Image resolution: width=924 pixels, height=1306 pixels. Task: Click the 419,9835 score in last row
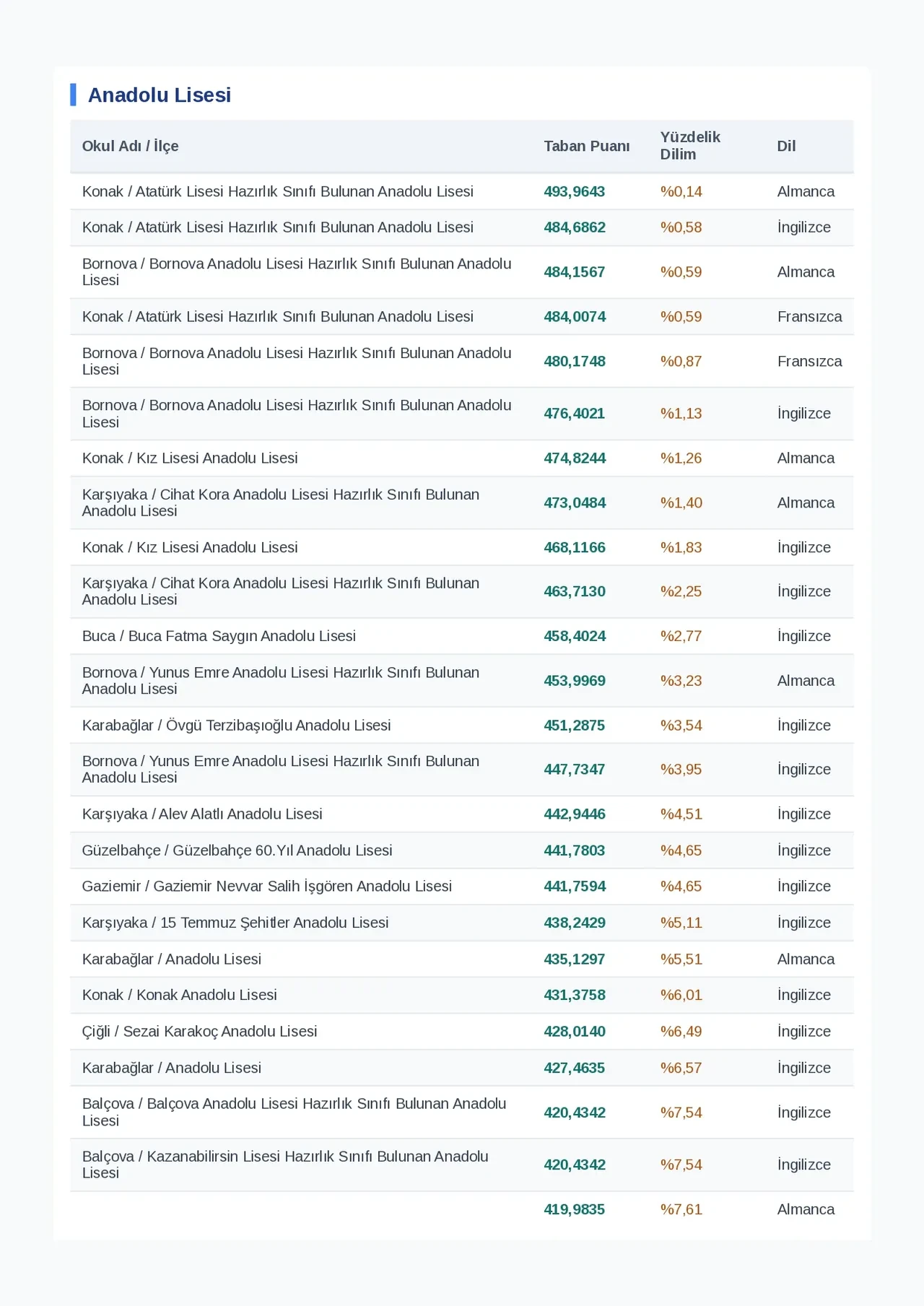click(575, 1209)
